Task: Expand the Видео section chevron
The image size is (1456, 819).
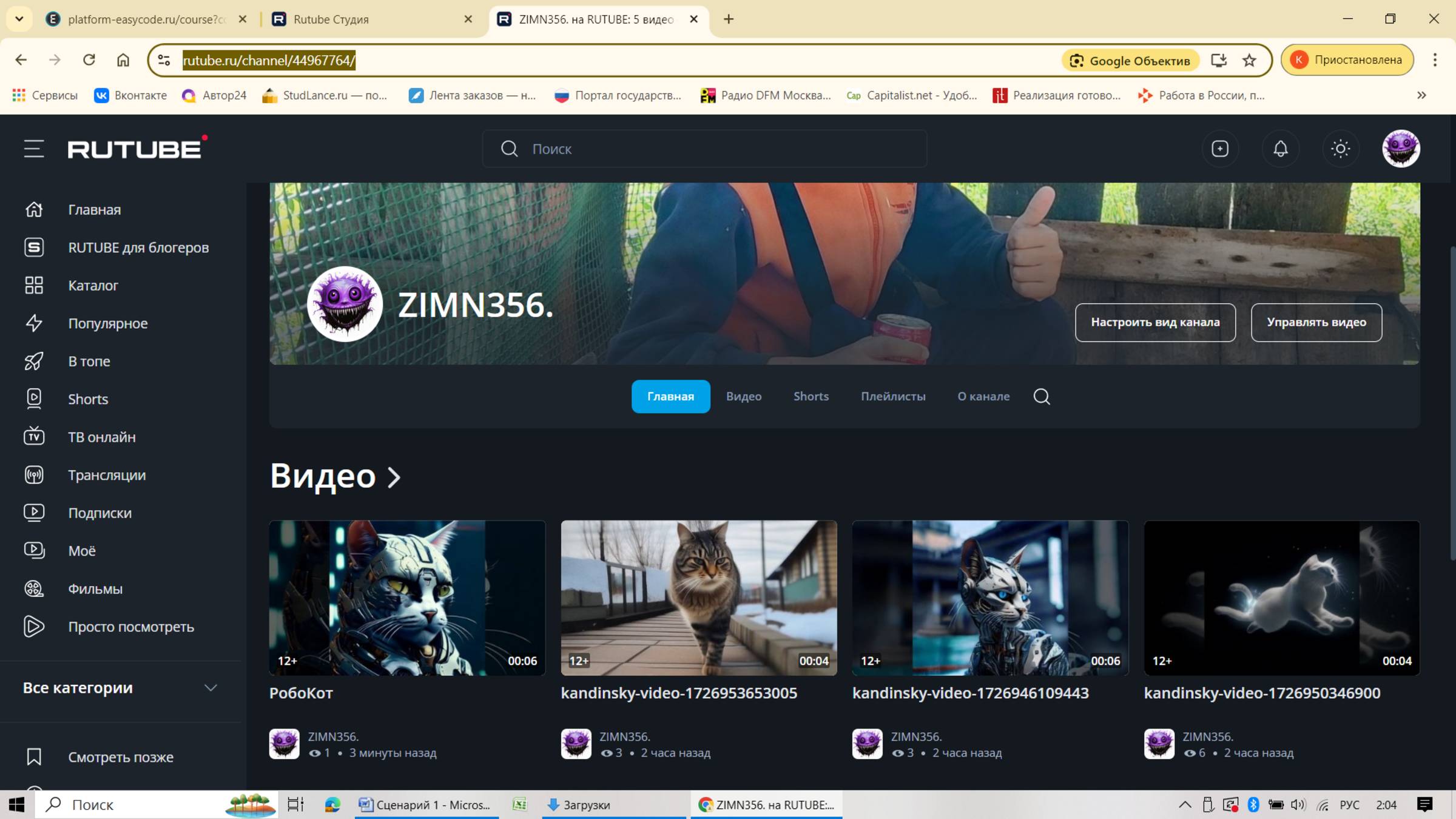Action: pyautogui.click(x=394, y=477)
